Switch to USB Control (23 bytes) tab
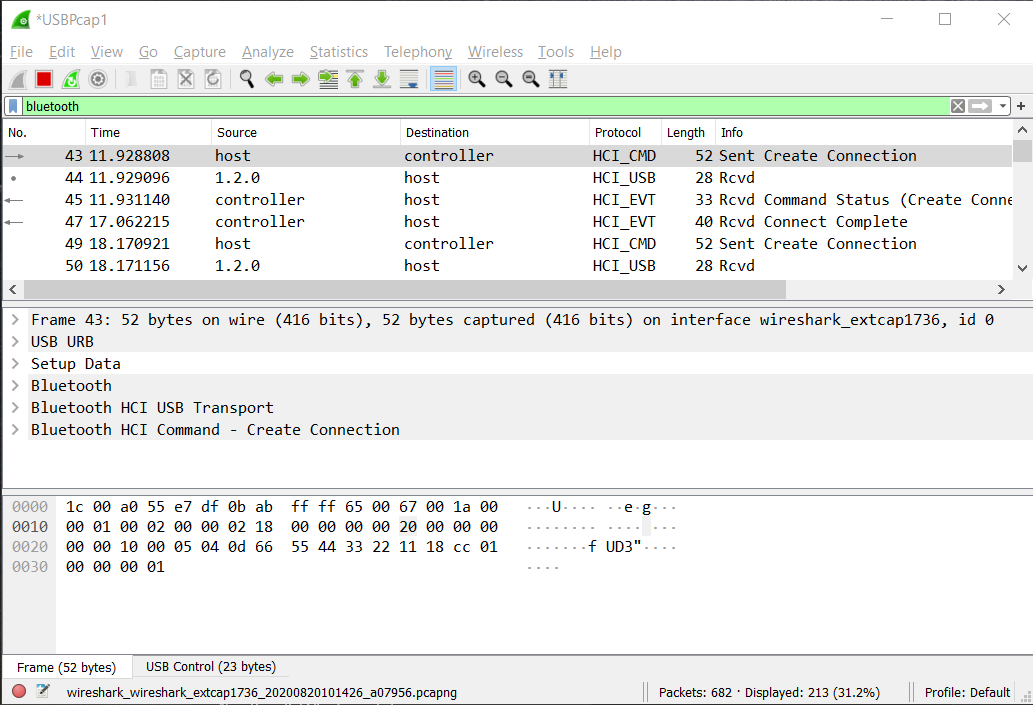Image resolution: width=1033 pixels, height=705 pixels. click(210, 667)
